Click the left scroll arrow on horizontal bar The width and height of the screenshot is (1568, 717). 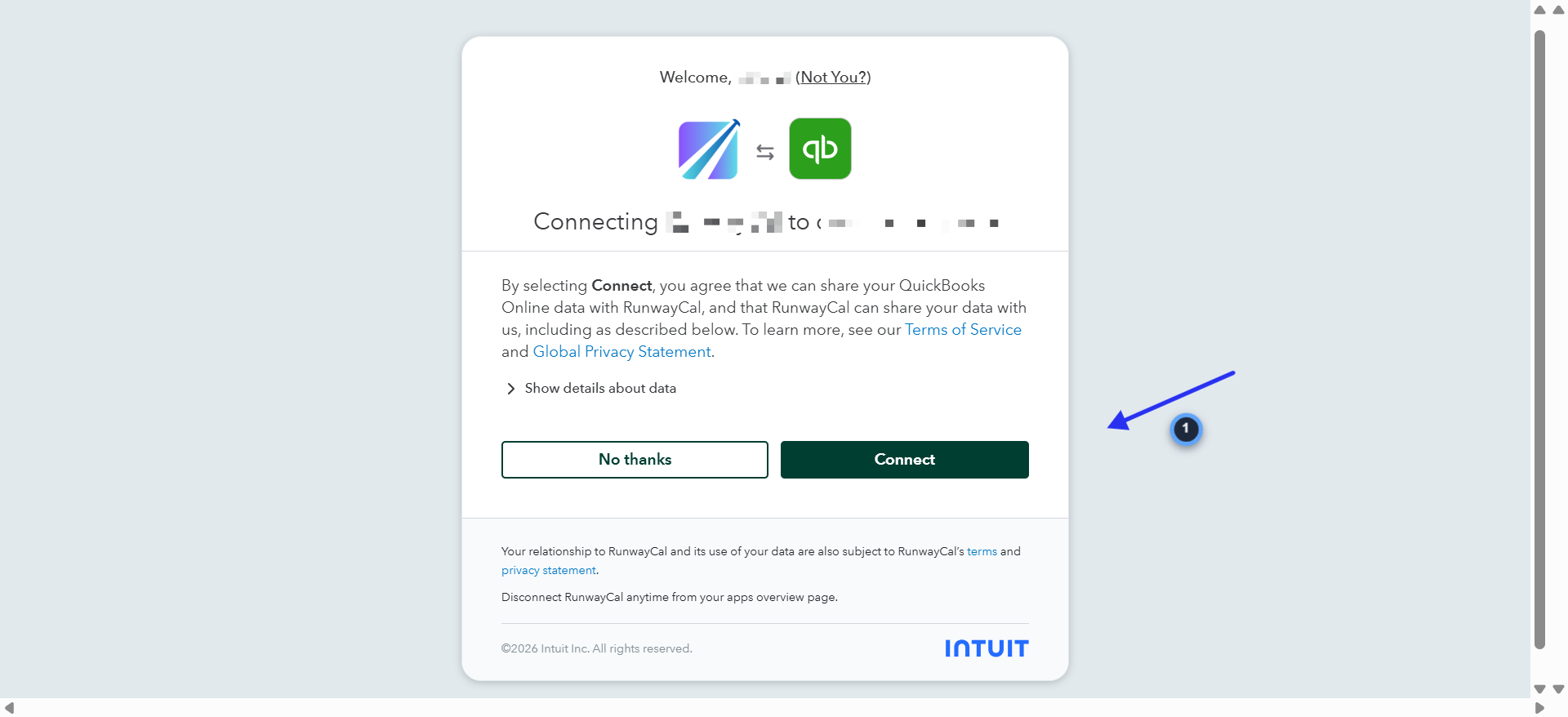coord(9,708)
